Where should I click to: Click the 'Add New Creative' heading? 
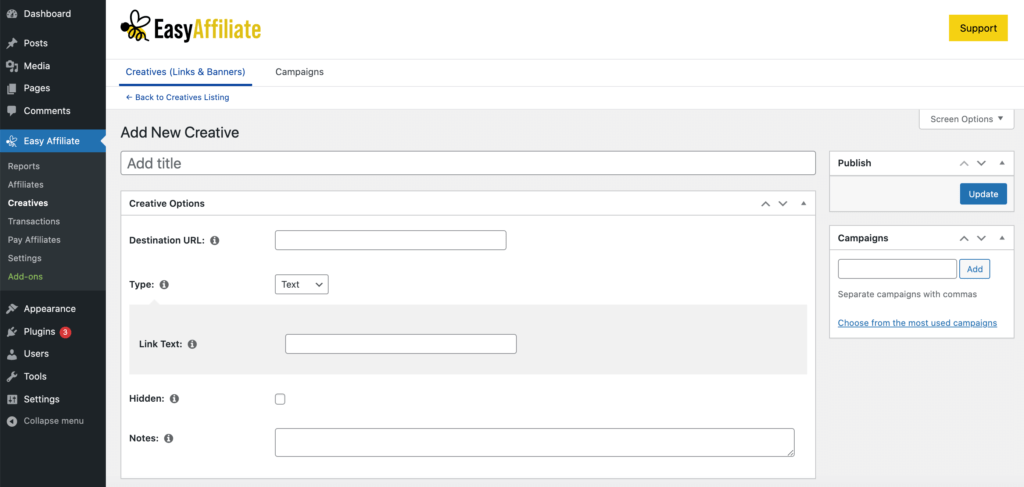click(180, 133)
